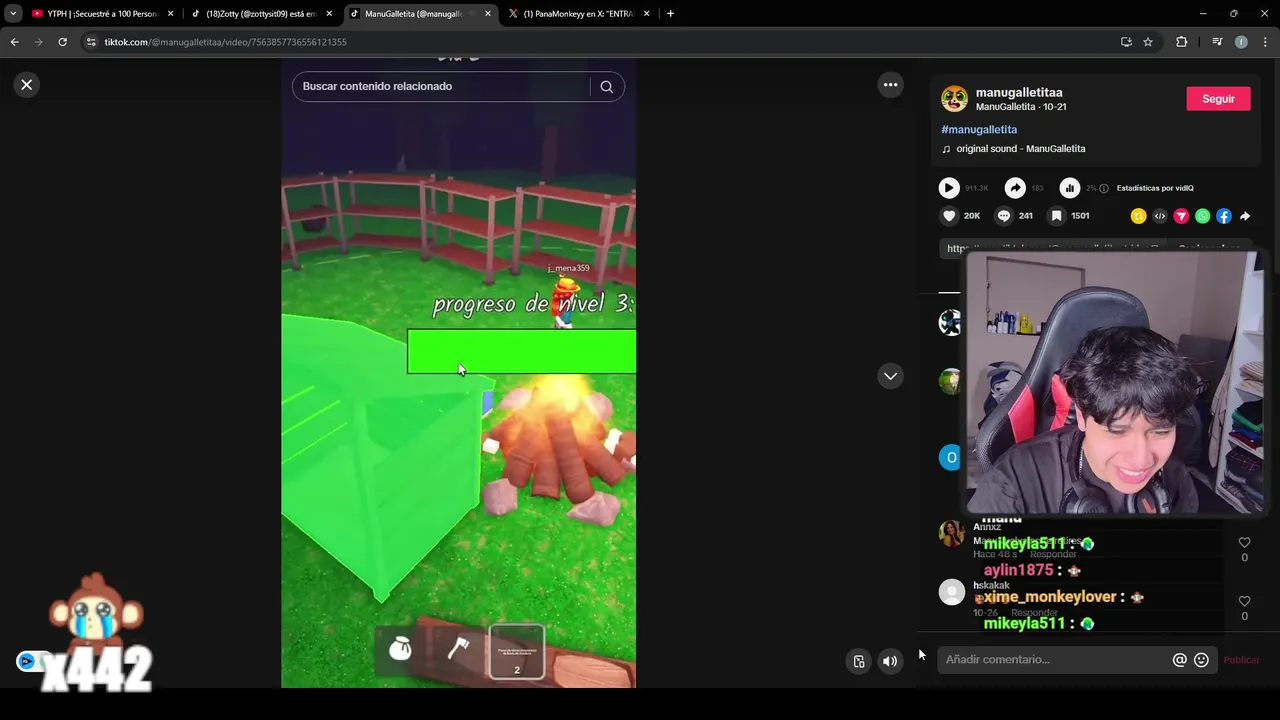The height and width of the screenshot is (720, 1280).
Task: Click the yellow repost icon
Action: click(1138, 216)
